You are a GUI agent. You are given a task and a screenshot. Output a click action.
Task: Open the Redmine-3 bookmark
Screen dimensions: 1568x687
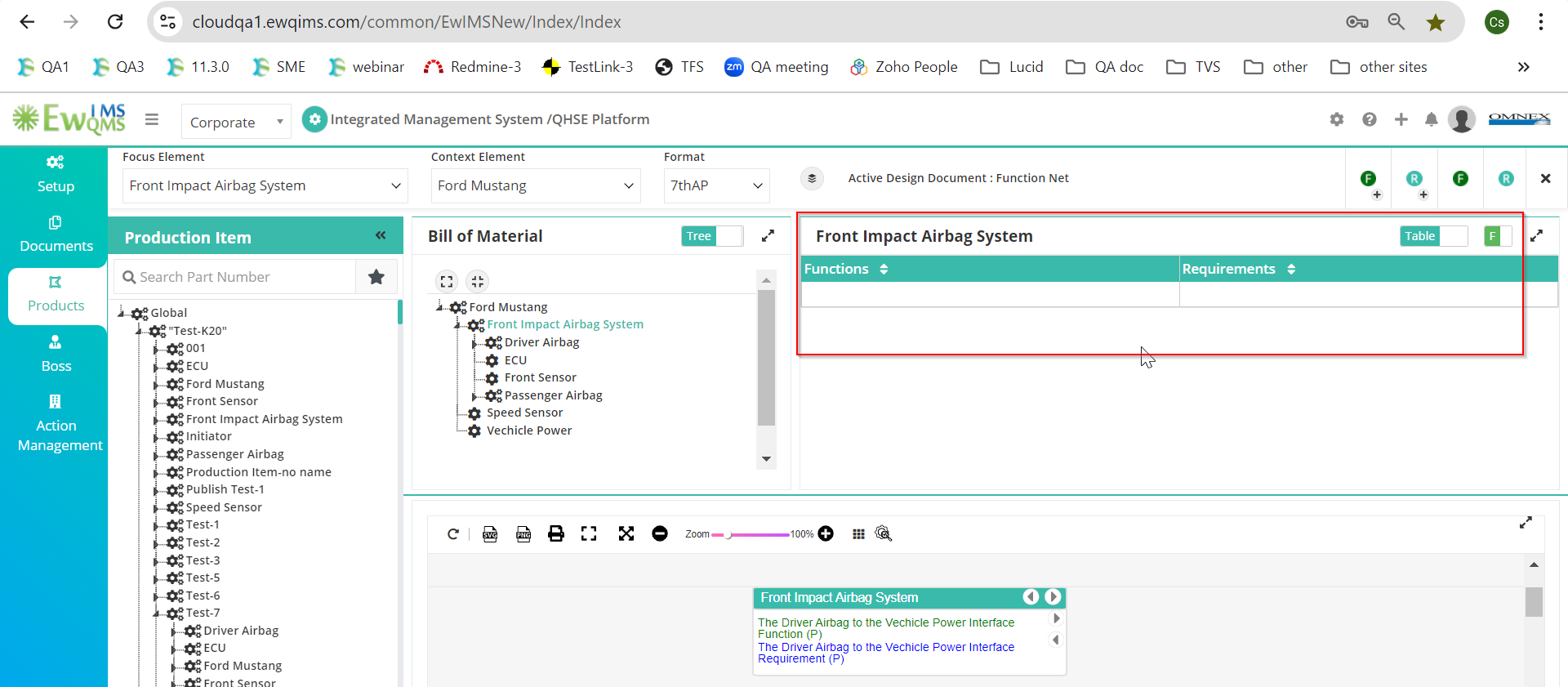pos(472,67)
